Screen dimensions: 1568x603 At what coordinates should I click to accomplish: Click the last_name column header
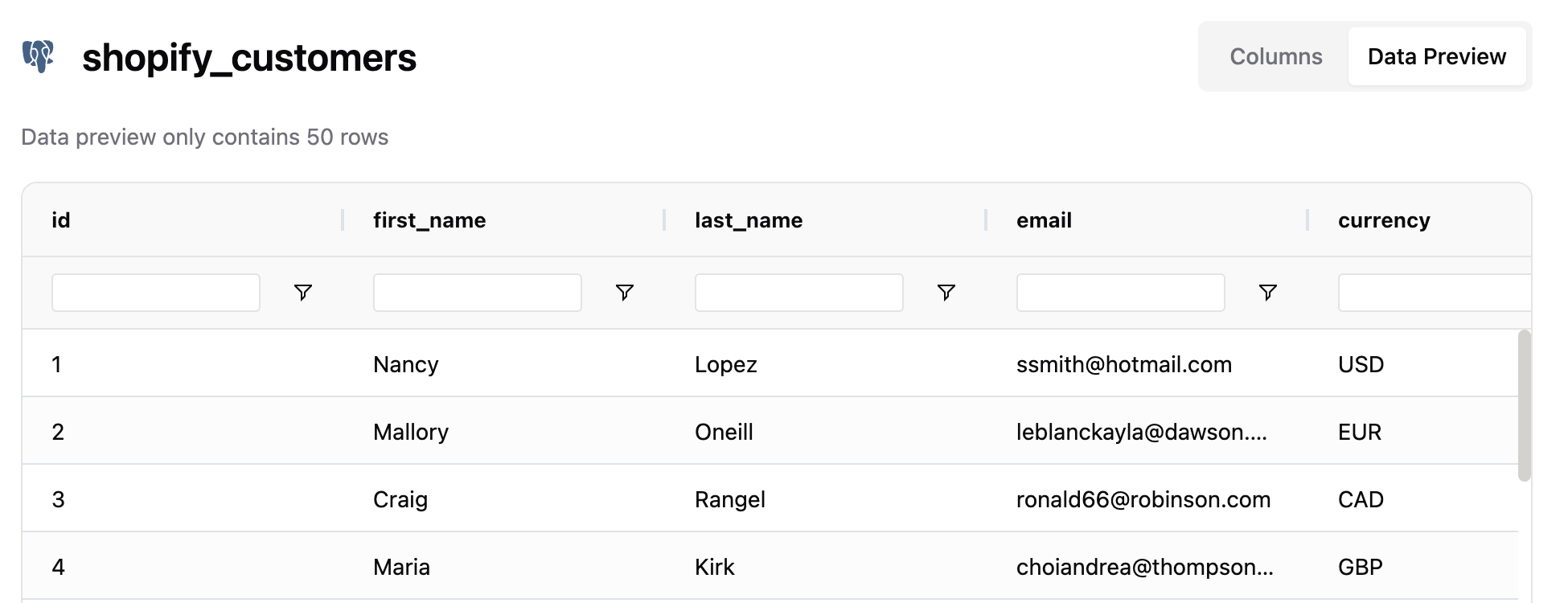[x=749, y=220]
